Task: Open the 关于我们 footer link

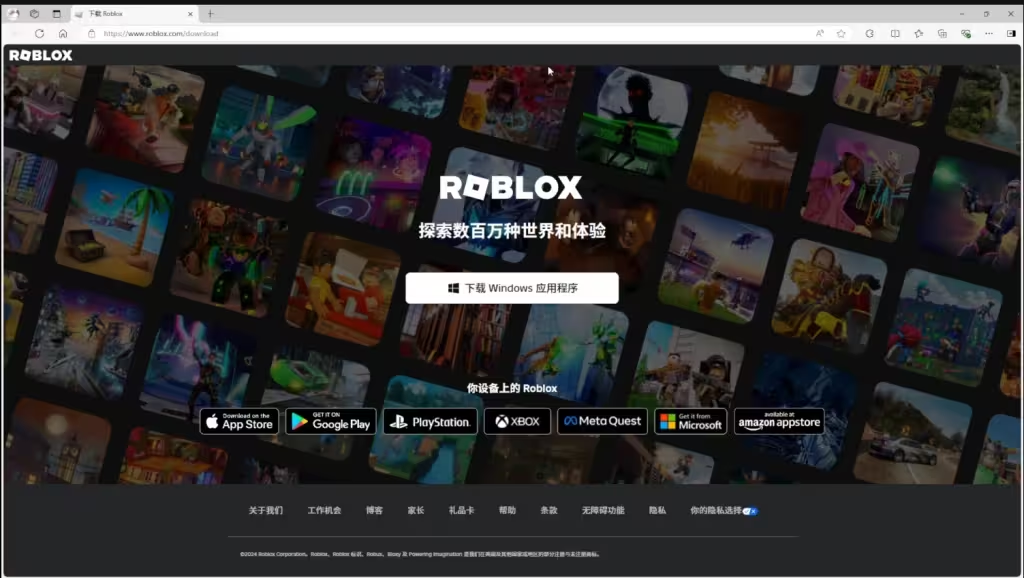Action: coord(266,510)
